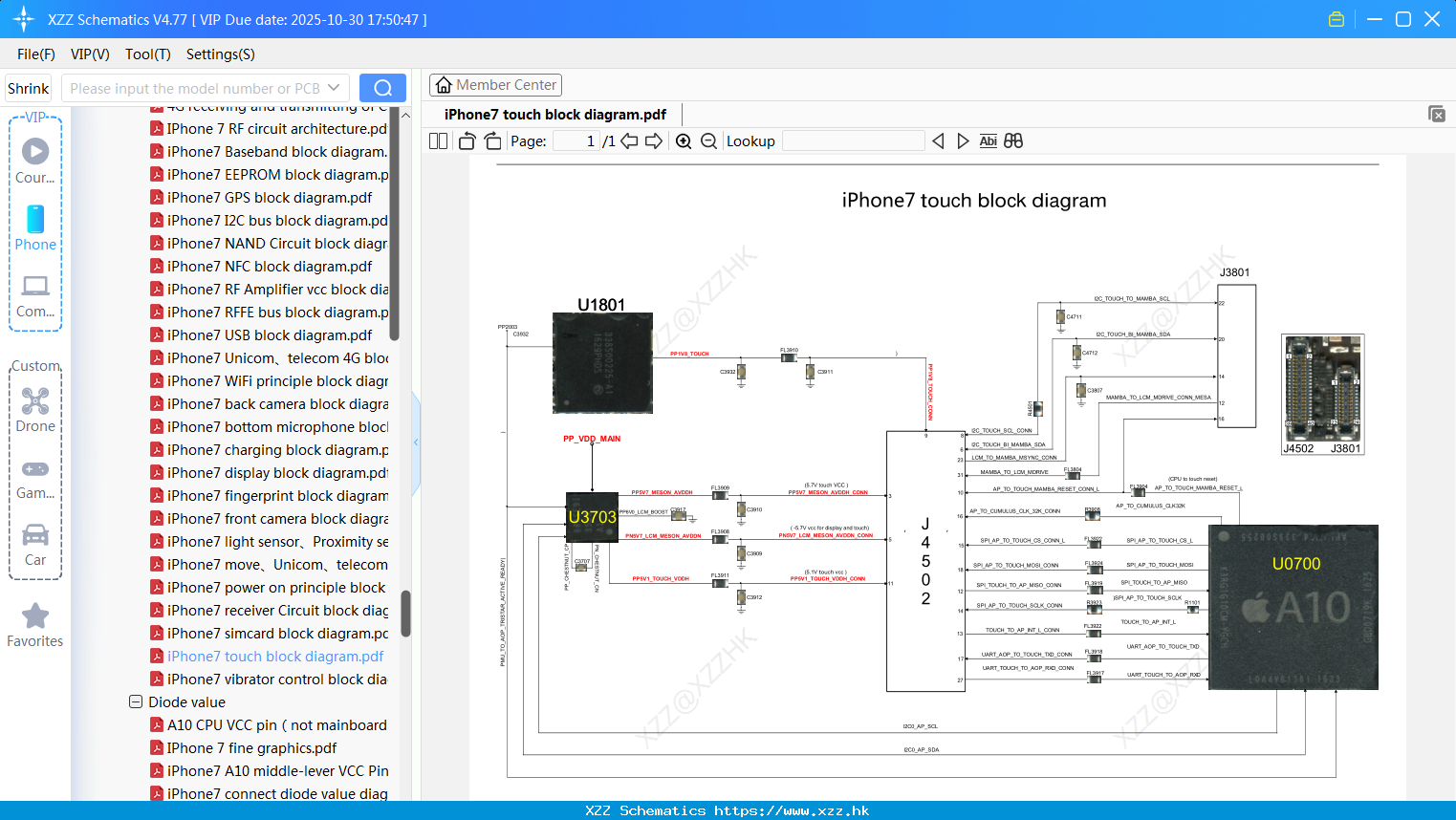Viewport: 1456px width, 820px height.
Task: Zoom out of the schematic
Action: pos(708,141)
